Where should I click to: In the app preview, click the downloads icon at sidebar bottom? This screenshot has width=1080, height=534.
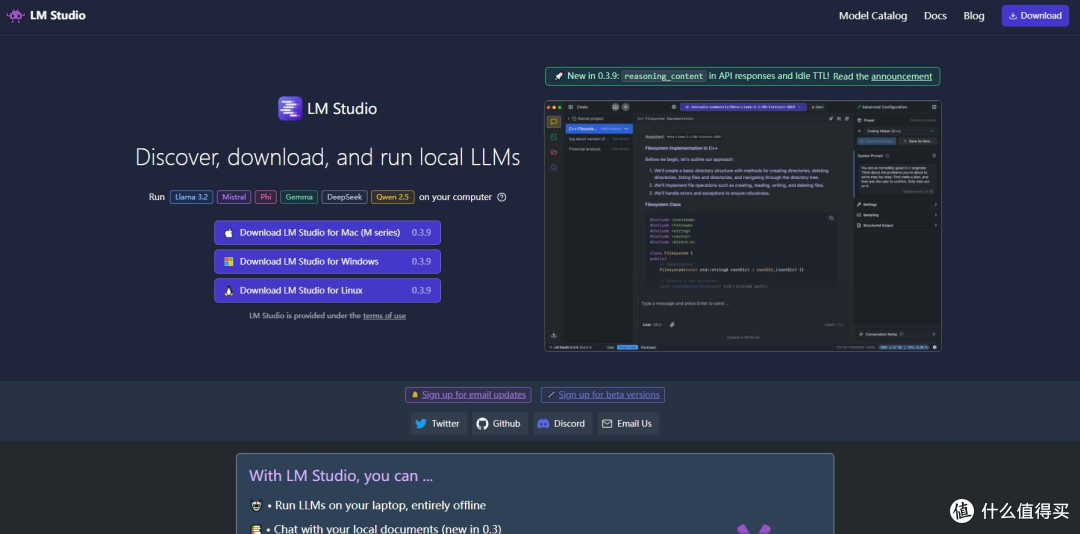click(x=554, y=336)
